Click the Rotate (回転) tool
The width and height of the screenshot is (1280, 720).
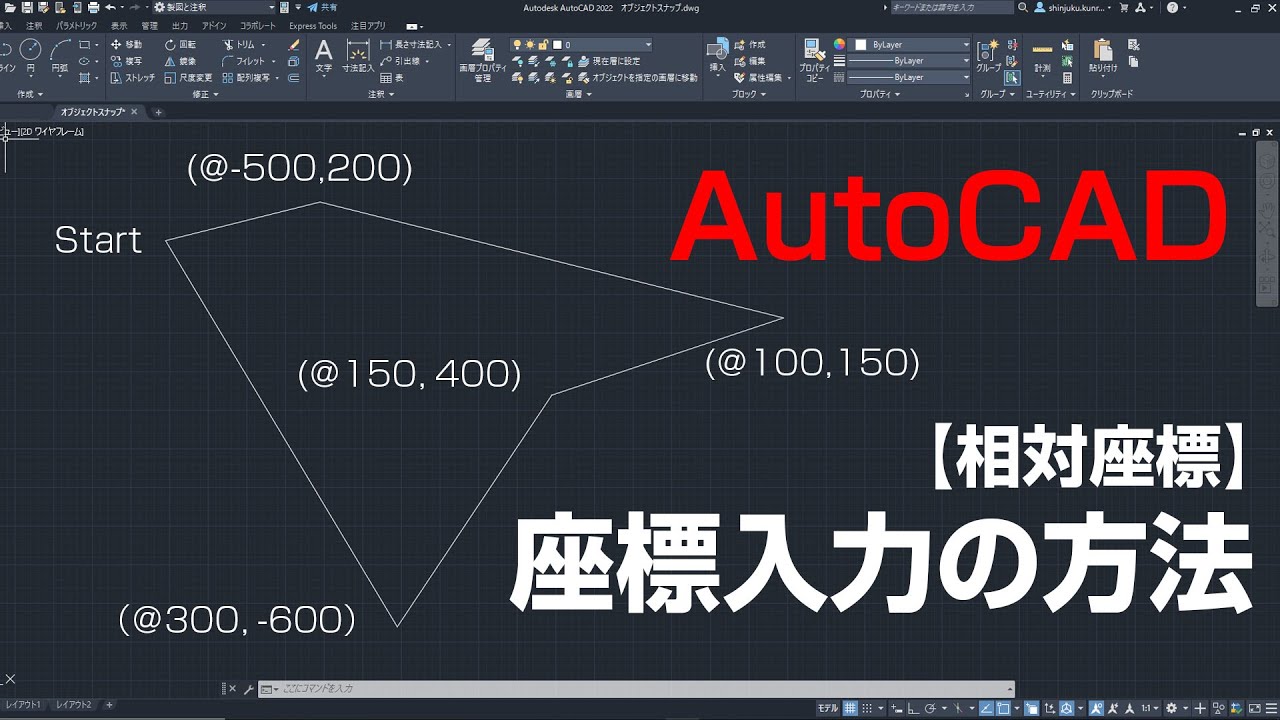point(180,45)
